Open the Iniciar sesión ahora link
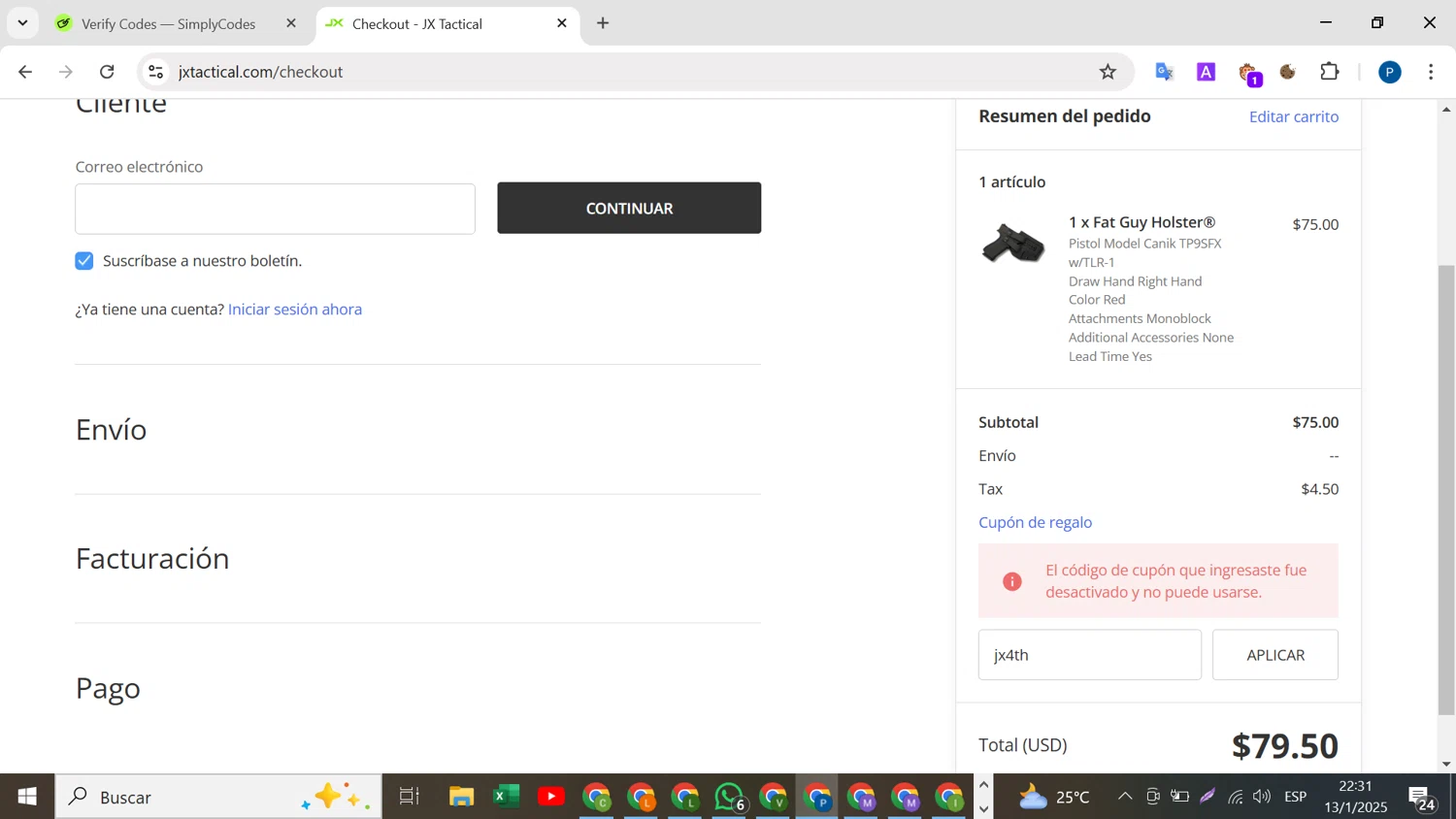Screen dimensions: 1456x819 [x=295, y=309]
